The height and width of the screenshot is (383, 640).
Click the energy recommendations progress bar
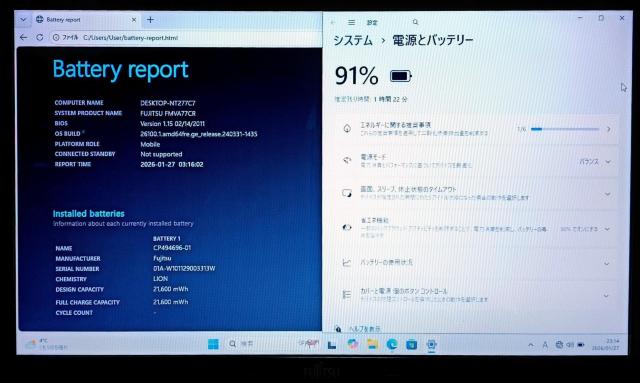coord(565,129)
